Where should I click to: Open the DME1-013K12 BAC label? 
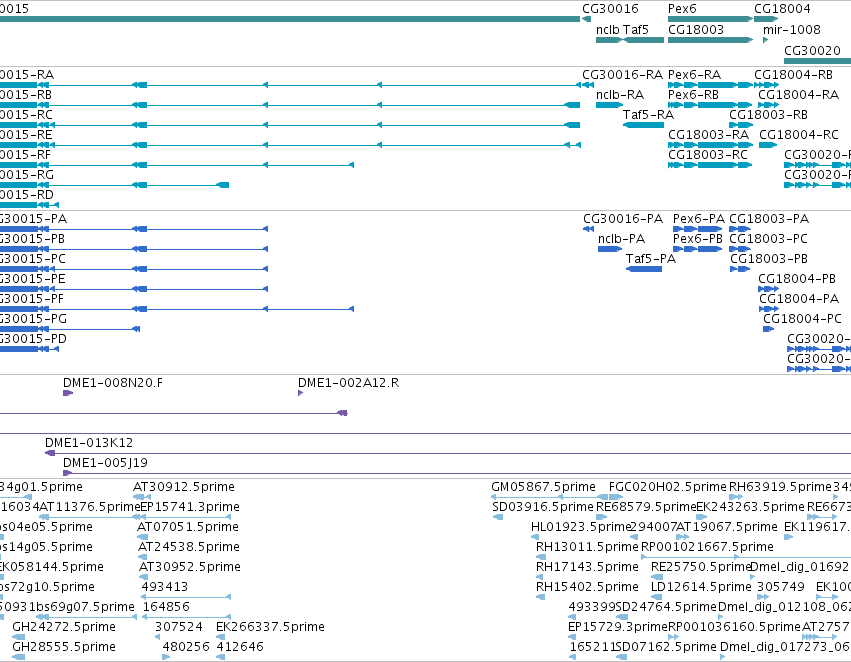coord(89,443)
